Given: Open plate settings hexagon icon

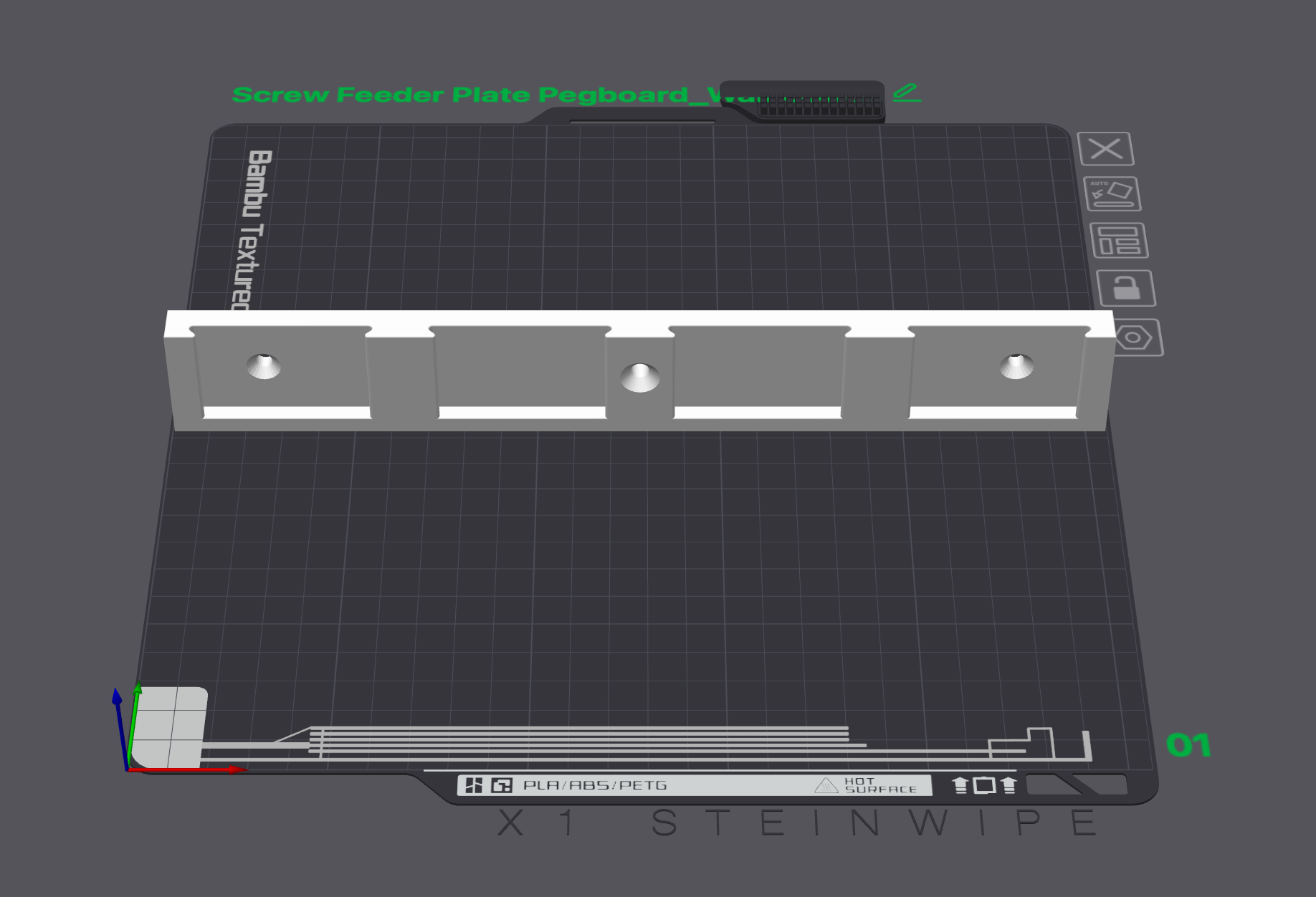Looking at the screenshot, I should tap(1135, 337).
